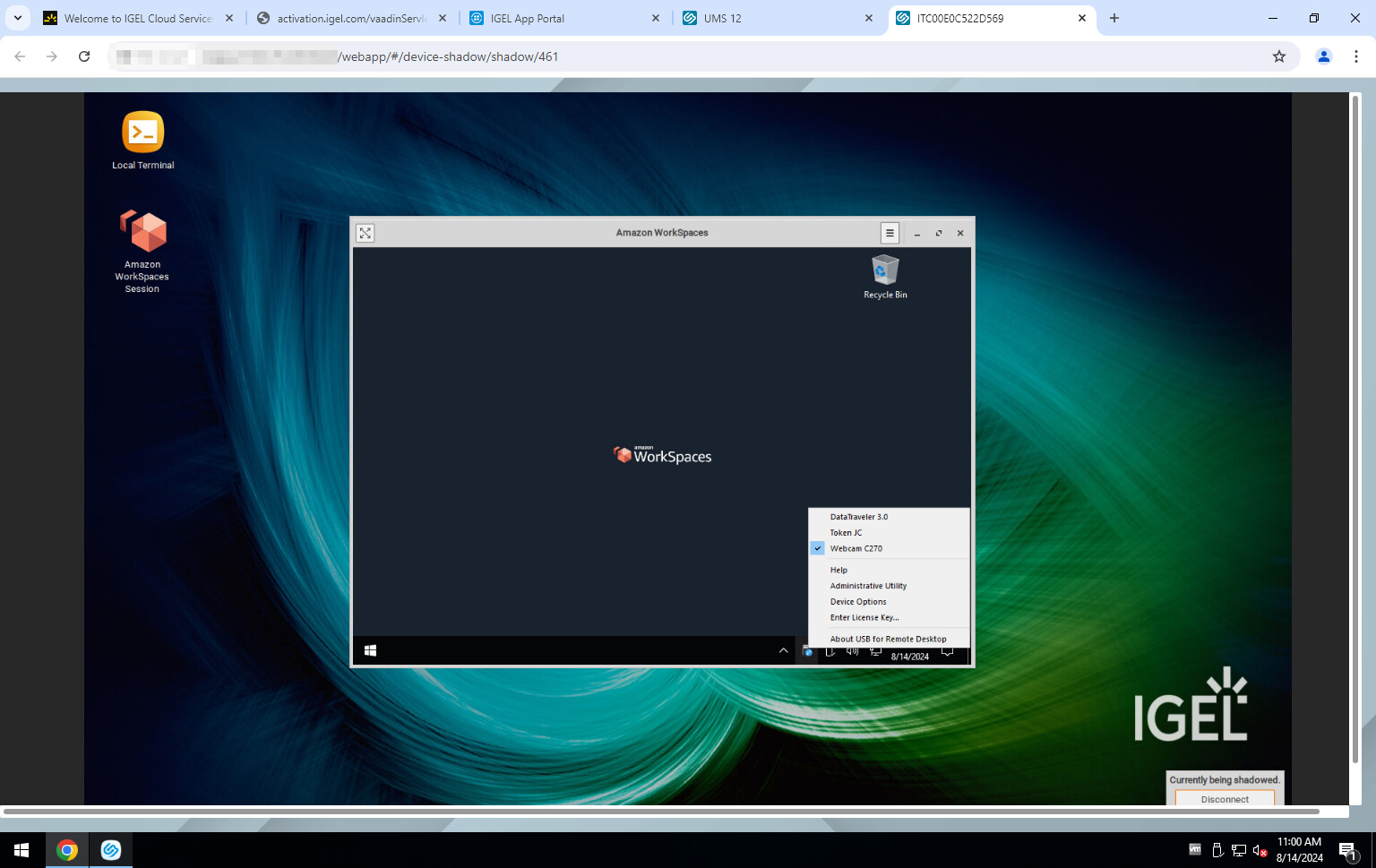Expand the remote taskbar hidden icons chevron
The width and height of the screenshot is (1376, 868).
pos(784,651)
